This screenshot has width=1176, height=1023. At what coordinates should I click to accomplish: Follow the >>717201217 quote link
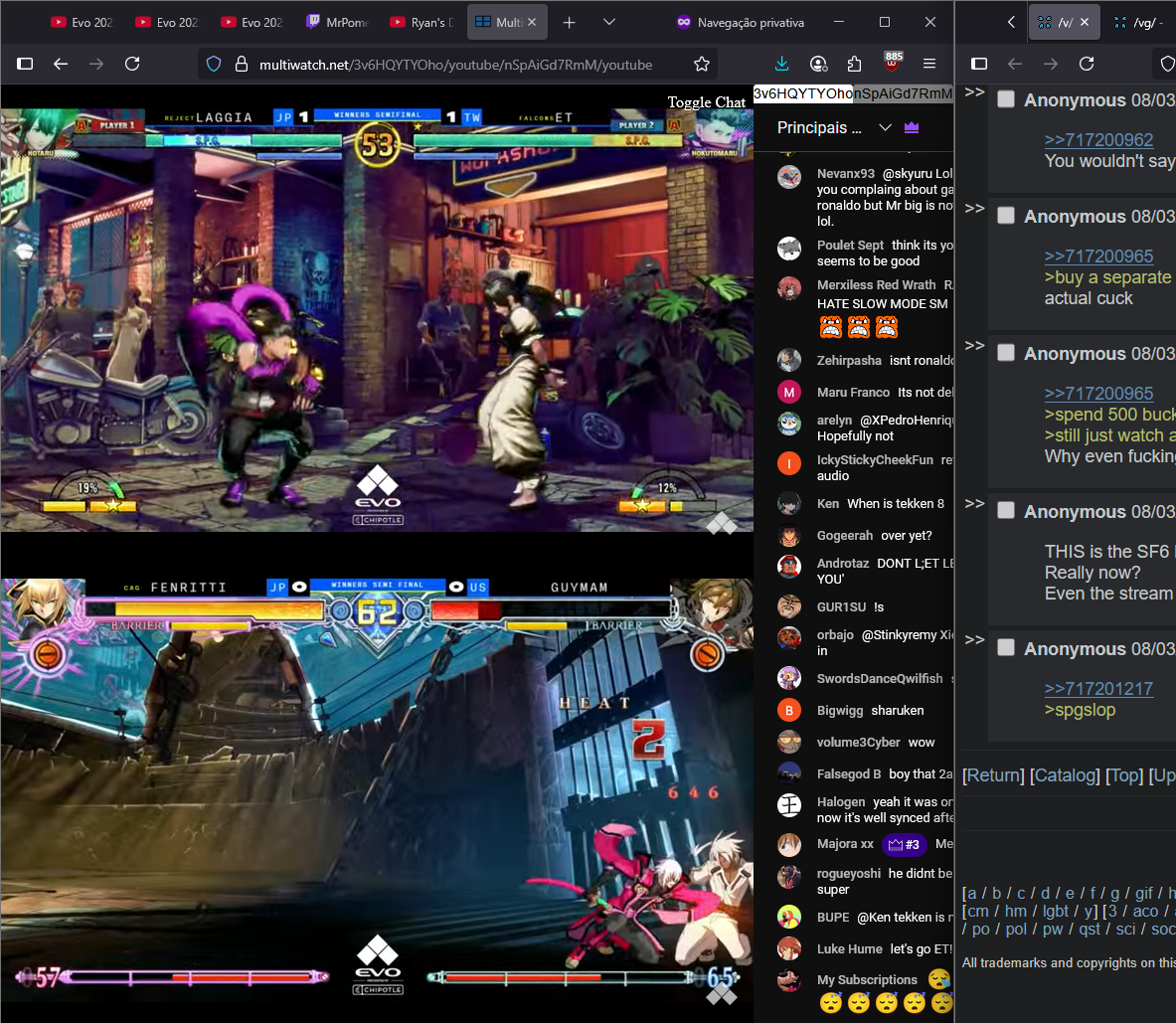click(1098, 689)
